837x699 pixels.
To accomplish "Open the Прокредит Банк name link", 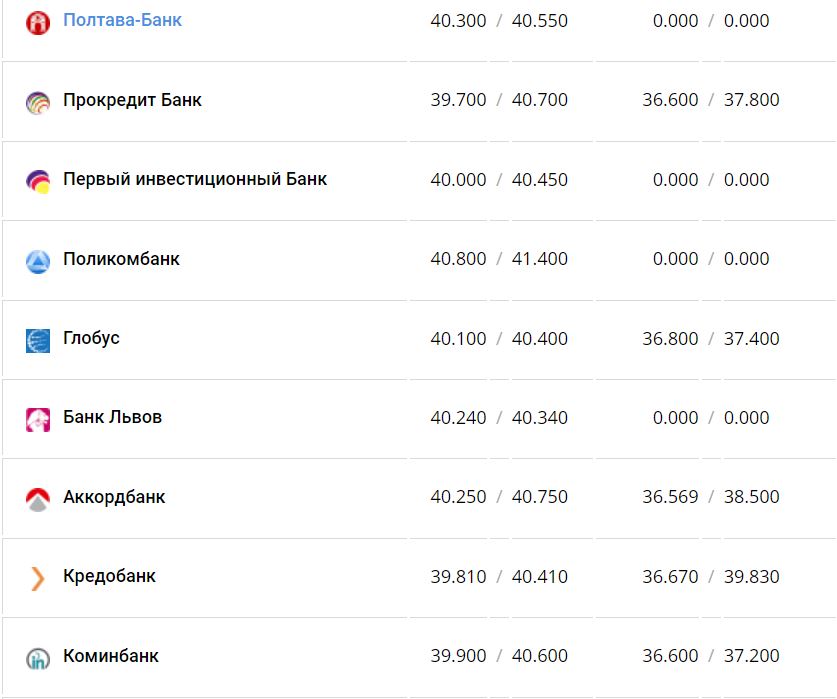I will (132, 100).
